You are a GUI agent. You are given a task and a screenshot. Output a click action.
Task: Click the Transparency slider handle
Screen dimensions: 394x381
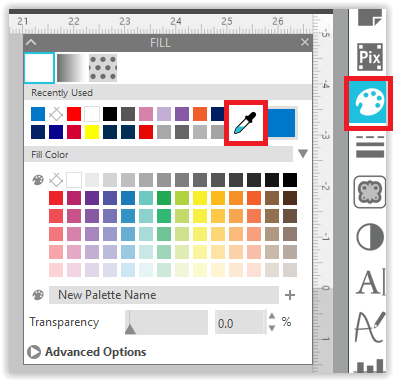coord(130,329)
